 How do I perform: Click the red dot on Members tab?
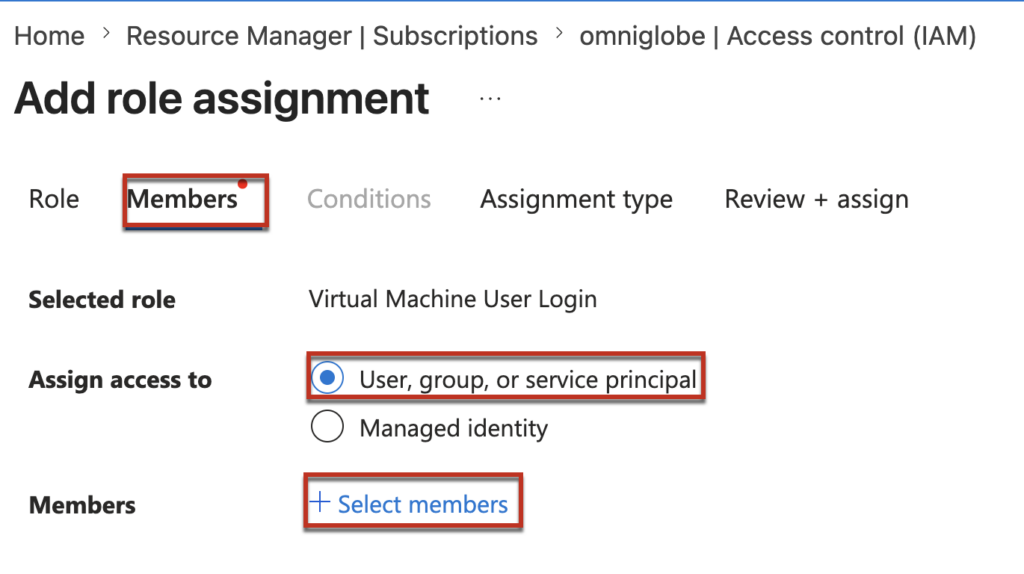tap(242, 183)
